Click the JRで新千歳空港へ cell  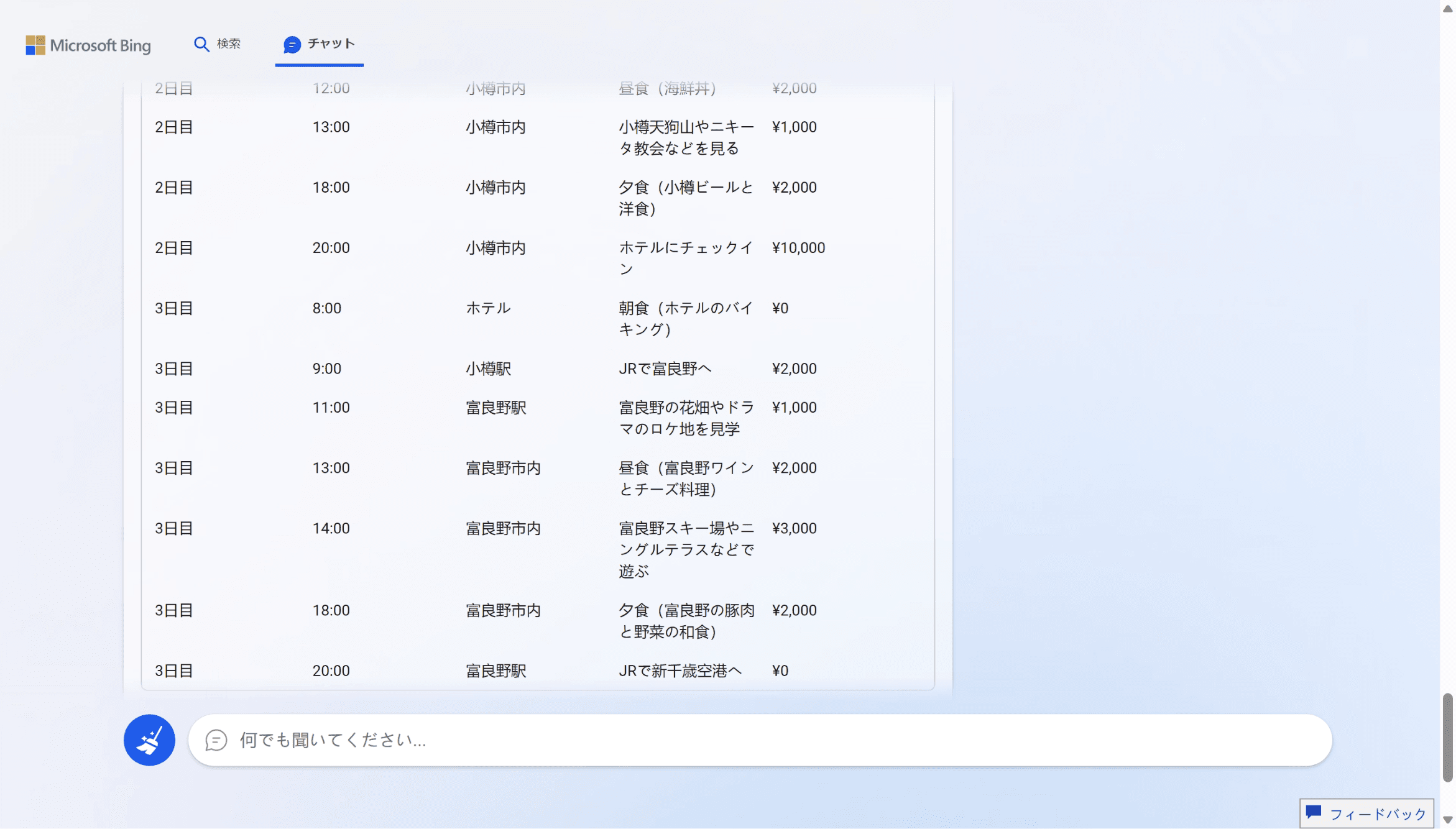680,671
